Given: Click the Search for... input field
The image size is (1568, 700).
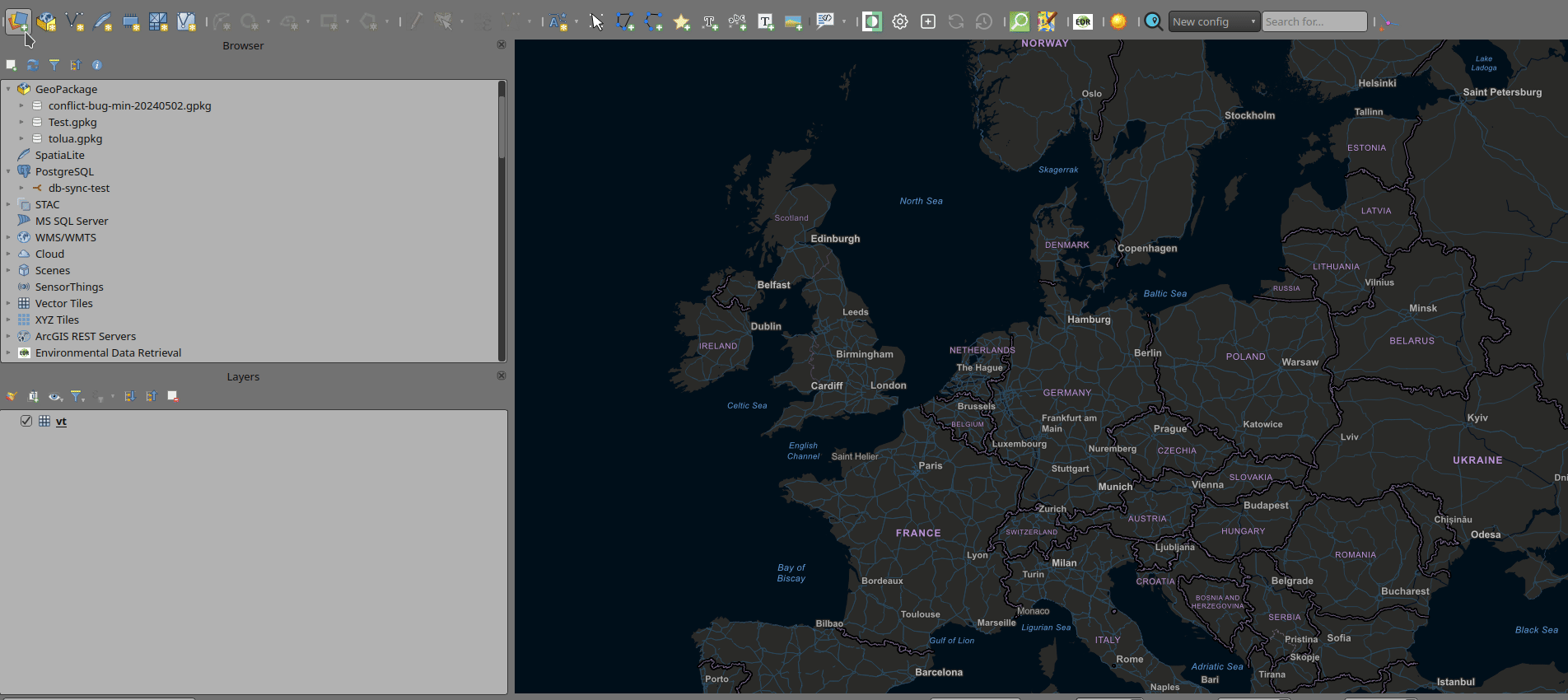Looking at the screenshot, I should pyautogui.click(x=1314, y=22).
